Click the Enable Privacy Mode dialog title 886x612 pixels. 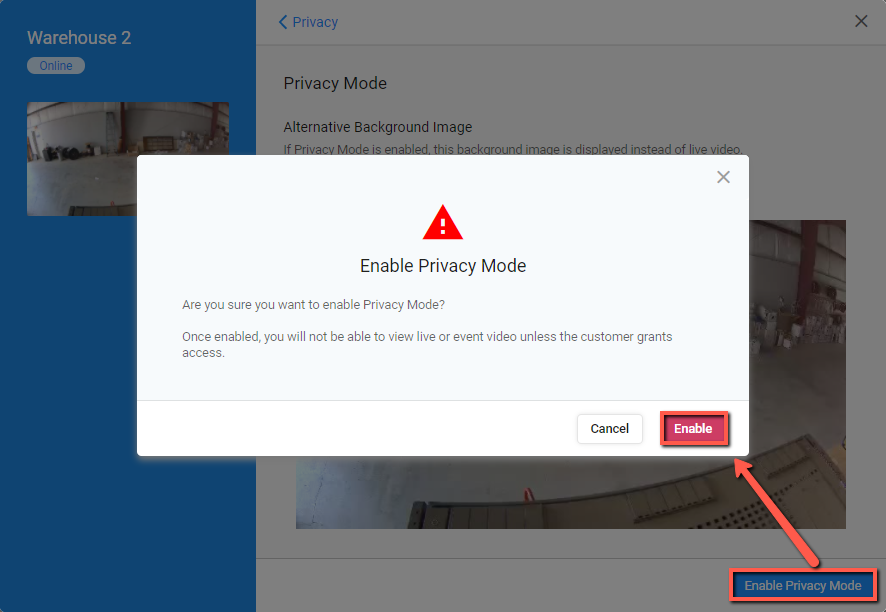click(x=442, y=266)
